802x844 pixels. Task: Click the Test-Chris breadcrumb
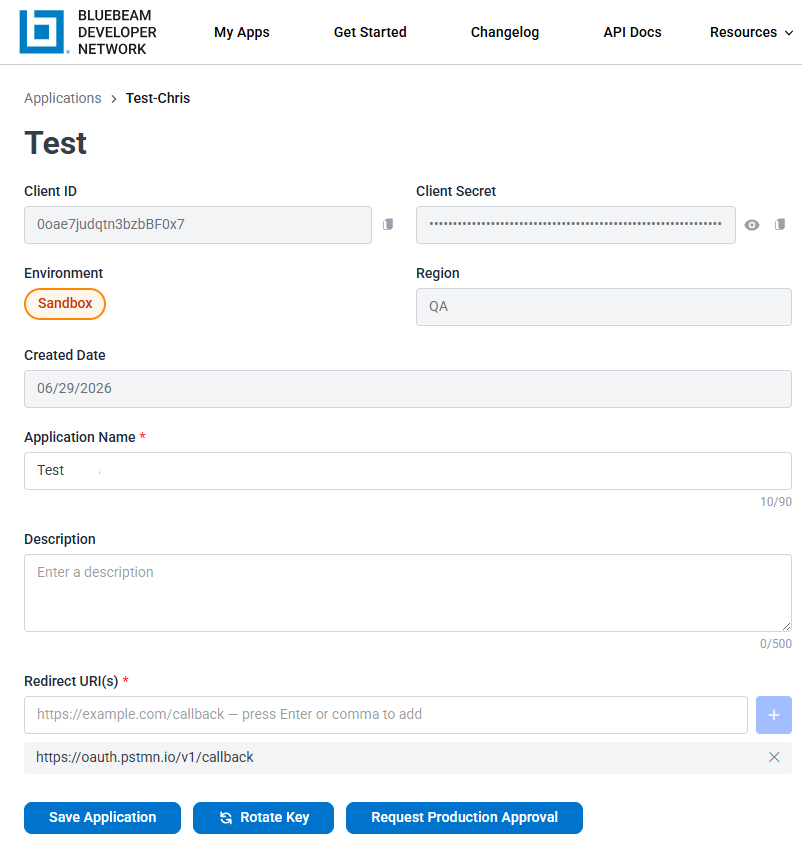pyautogui.click(x=158, y=98)
